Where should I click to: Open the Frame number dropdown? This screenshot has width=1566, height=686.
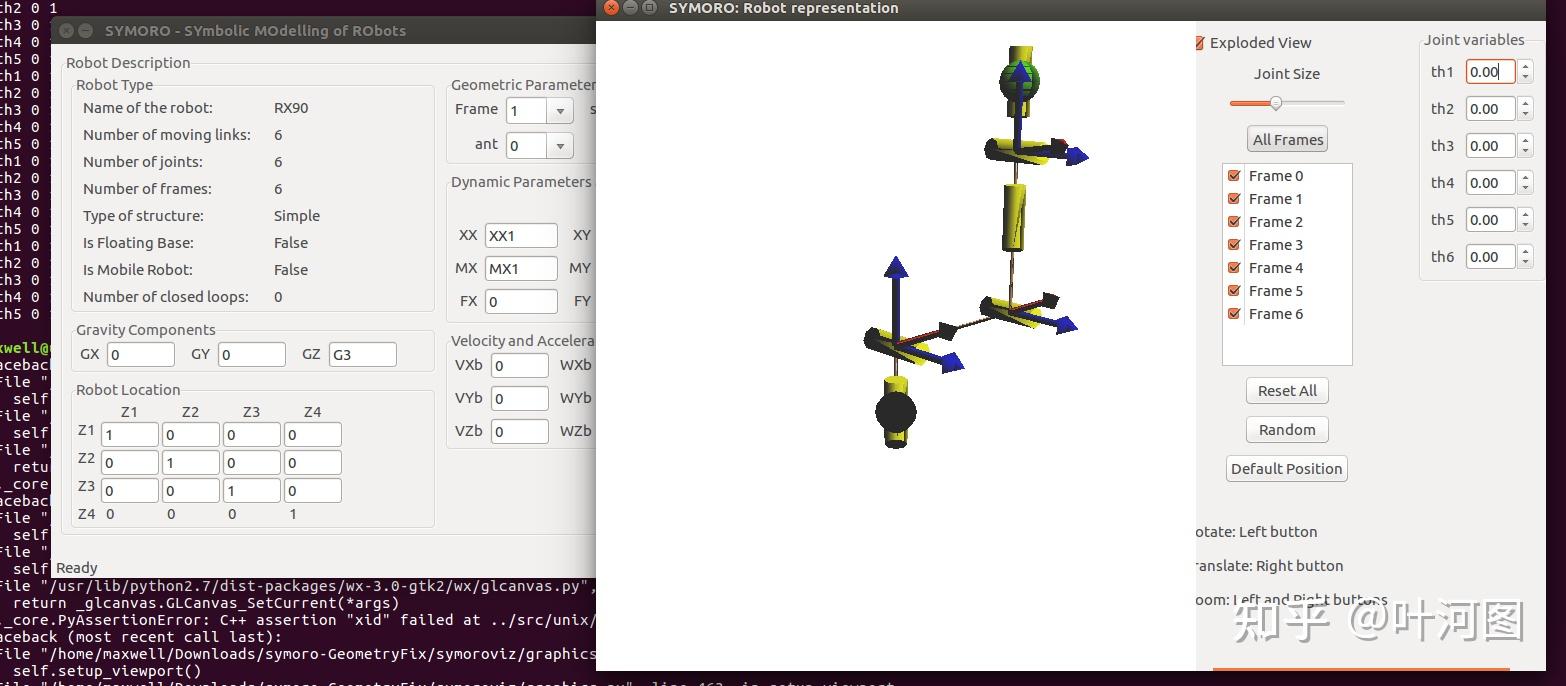click(560, 110)
